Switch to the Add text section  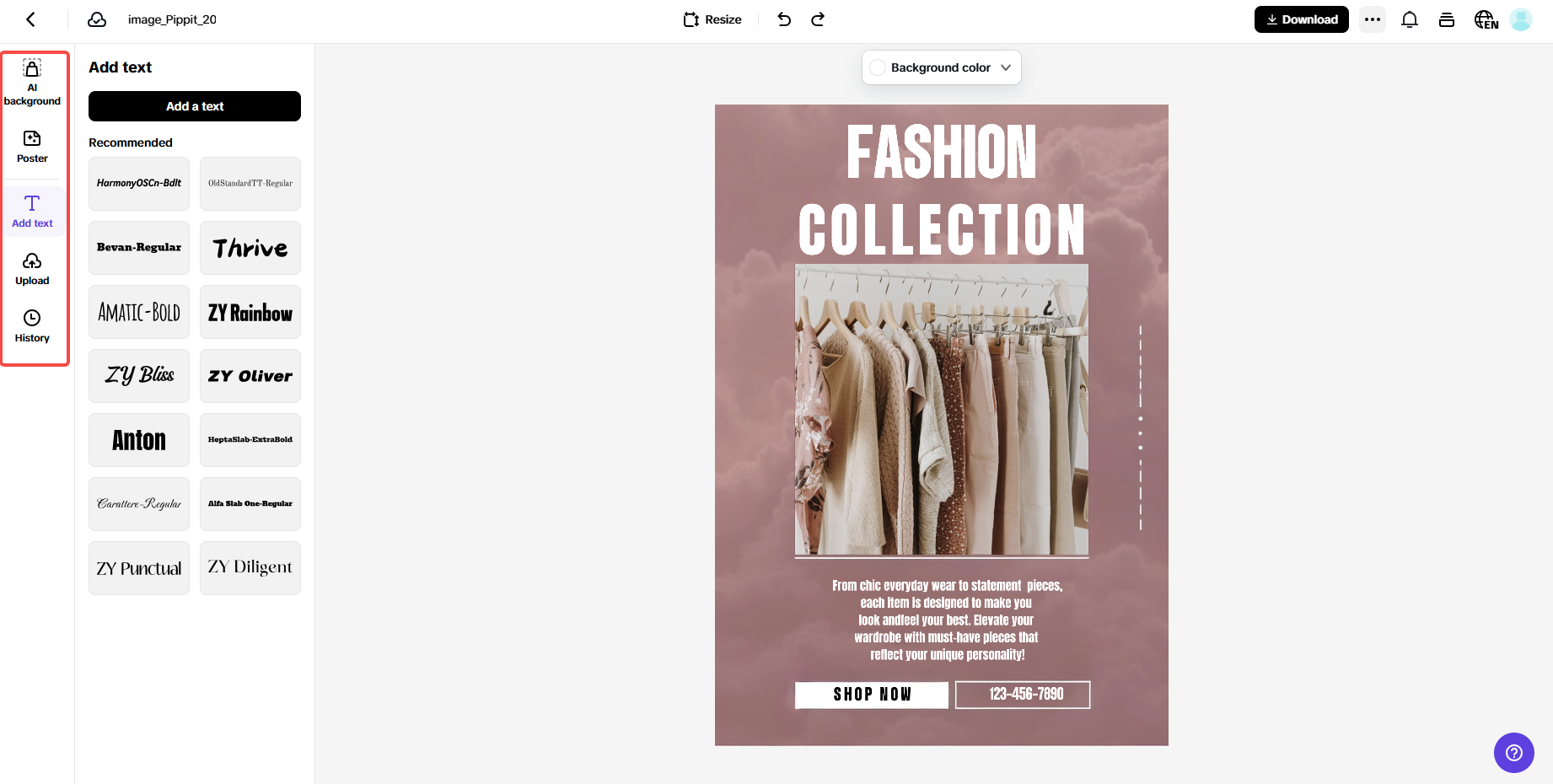[x=32, y=210]
